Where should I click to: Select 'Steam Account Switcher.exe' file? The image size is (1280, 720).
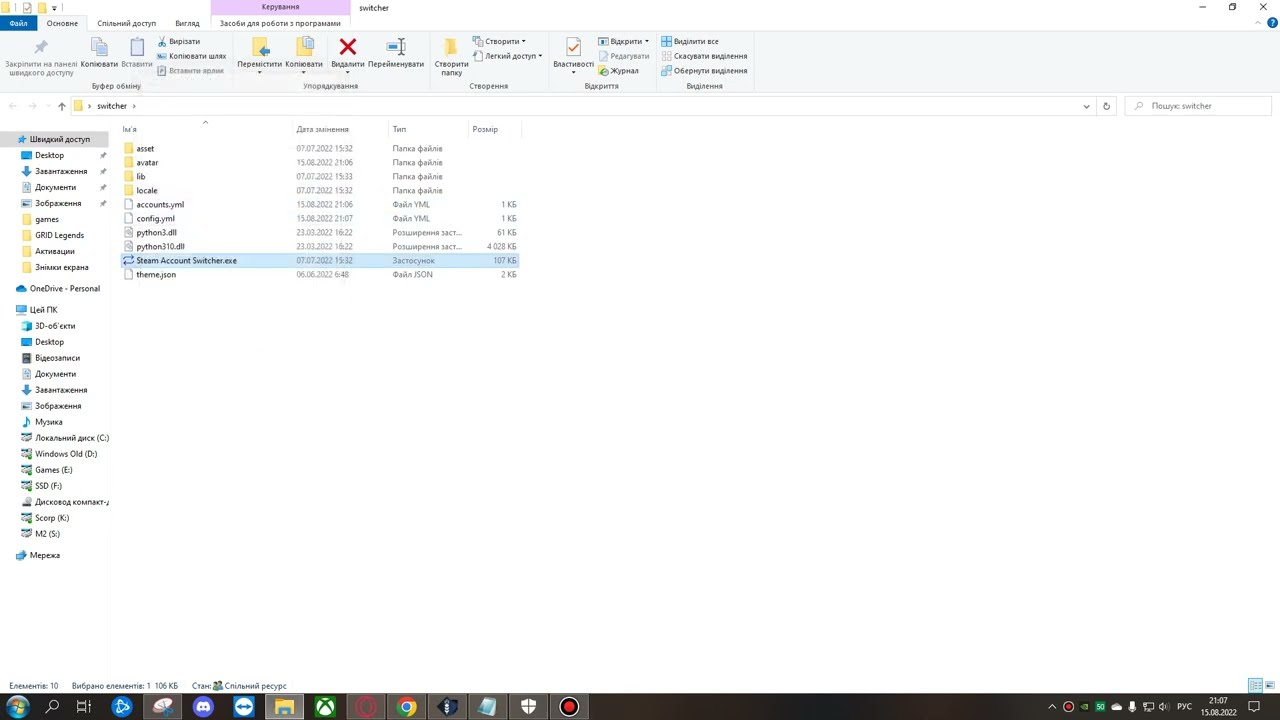point(186,261)
